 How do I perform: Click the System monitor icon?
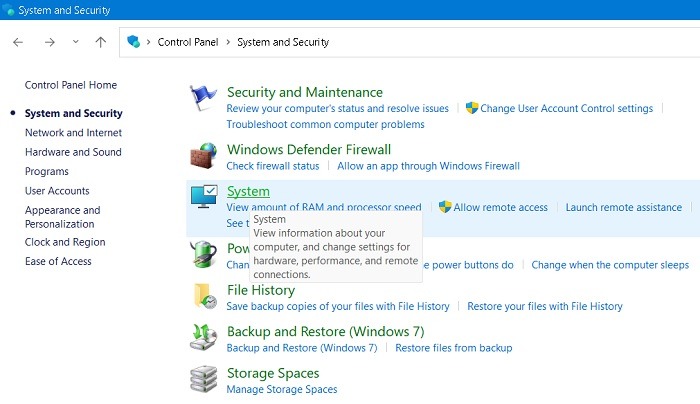204,198
